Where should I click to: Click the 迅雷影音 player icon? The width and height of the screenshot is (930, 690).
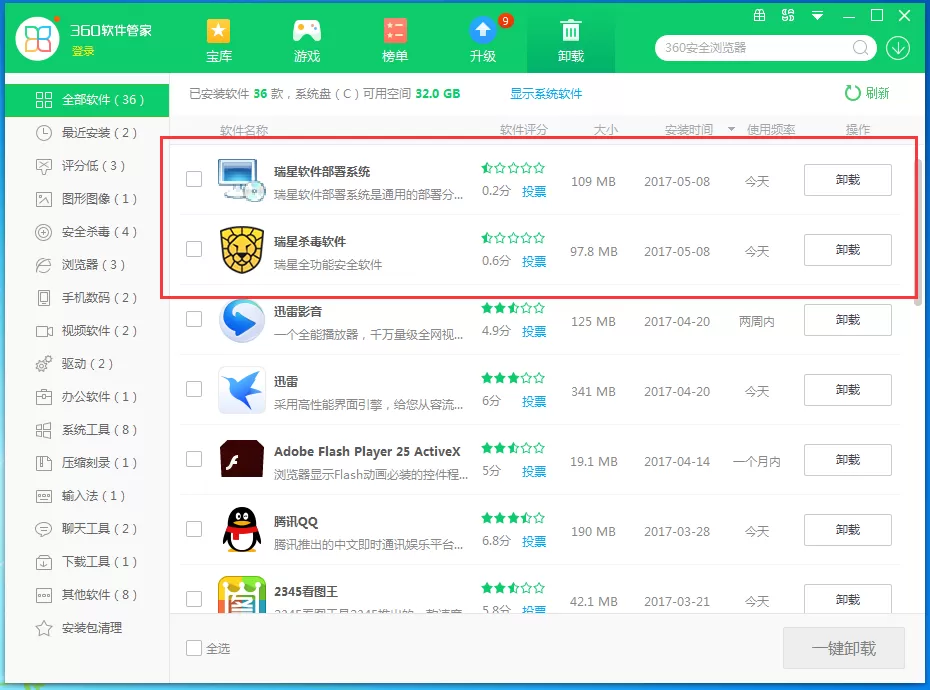241,320
